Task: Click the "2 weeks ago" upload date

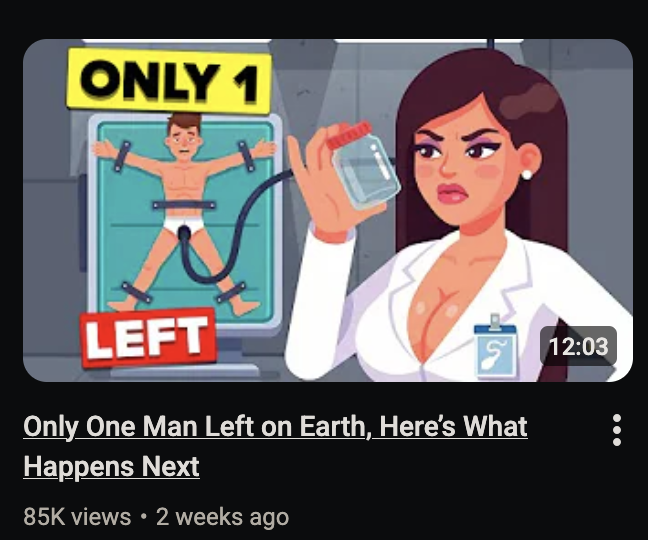Action: pos(222,517)
